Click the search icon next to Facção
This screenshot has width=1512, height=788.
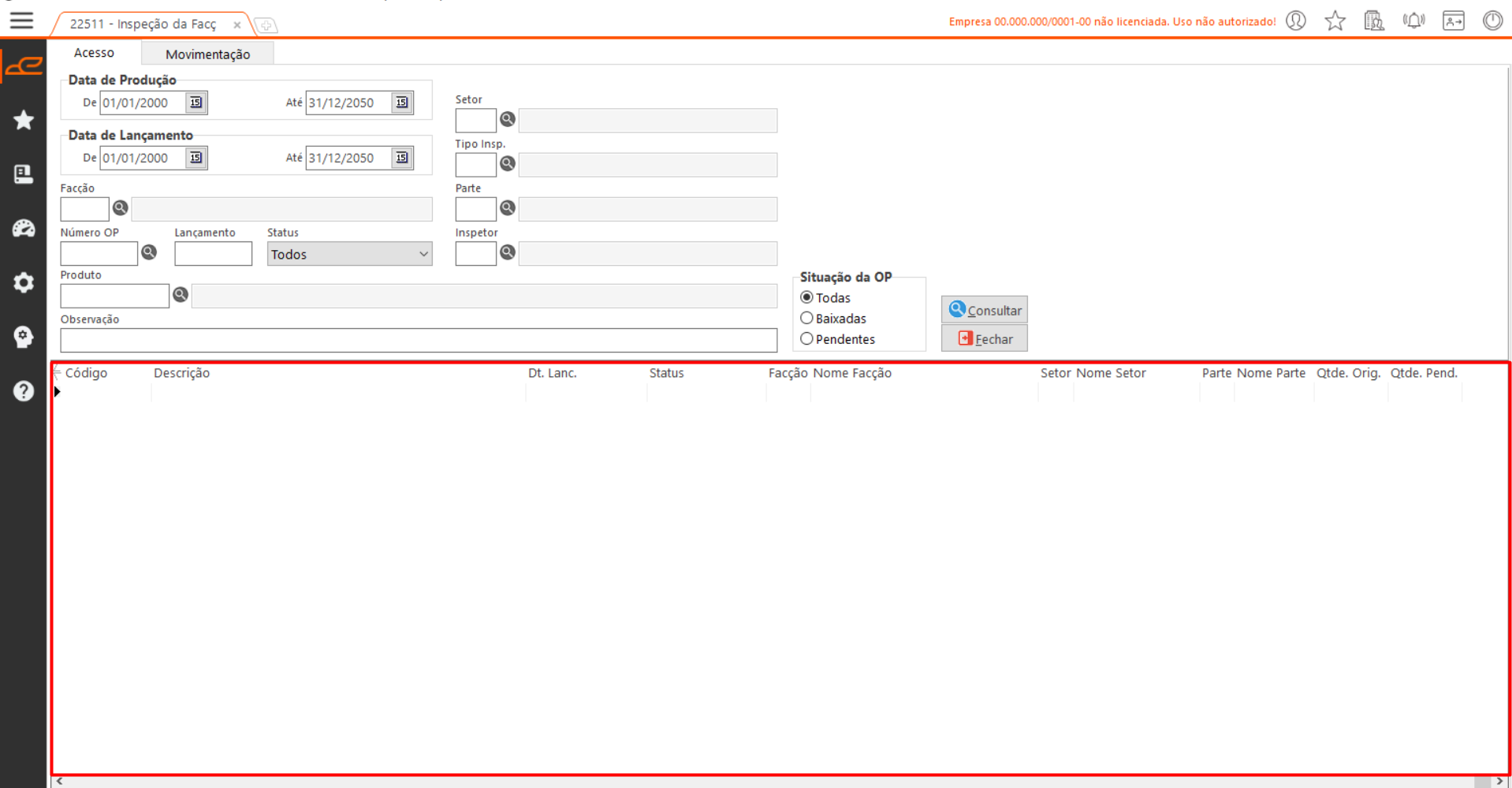pyautogui.click(x=120, y=208)
